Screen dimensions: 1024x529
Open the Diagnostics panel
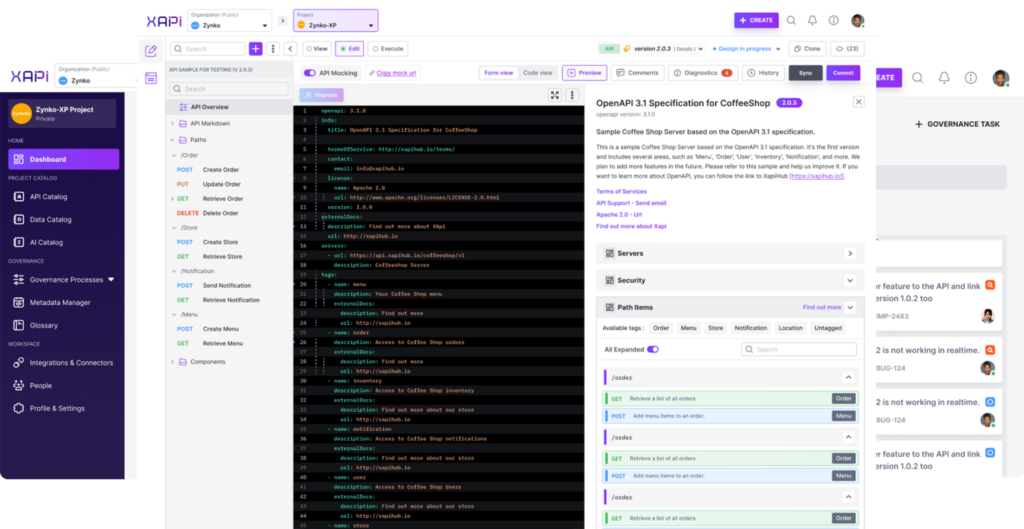pos(700,73)
